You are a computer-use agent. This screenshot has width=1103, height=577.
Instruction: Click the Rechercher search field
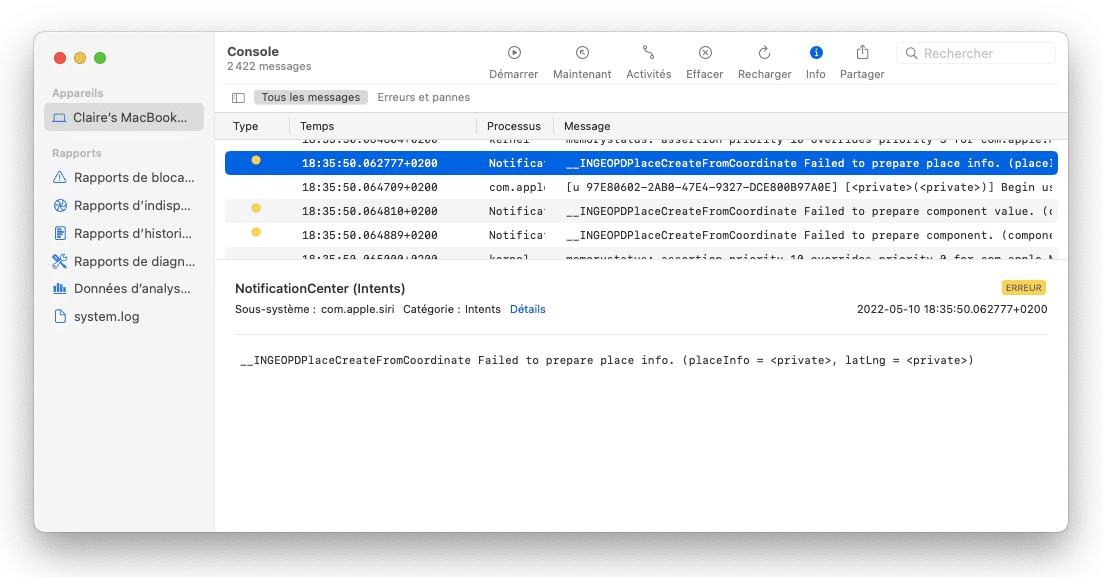tap(984, 54)
